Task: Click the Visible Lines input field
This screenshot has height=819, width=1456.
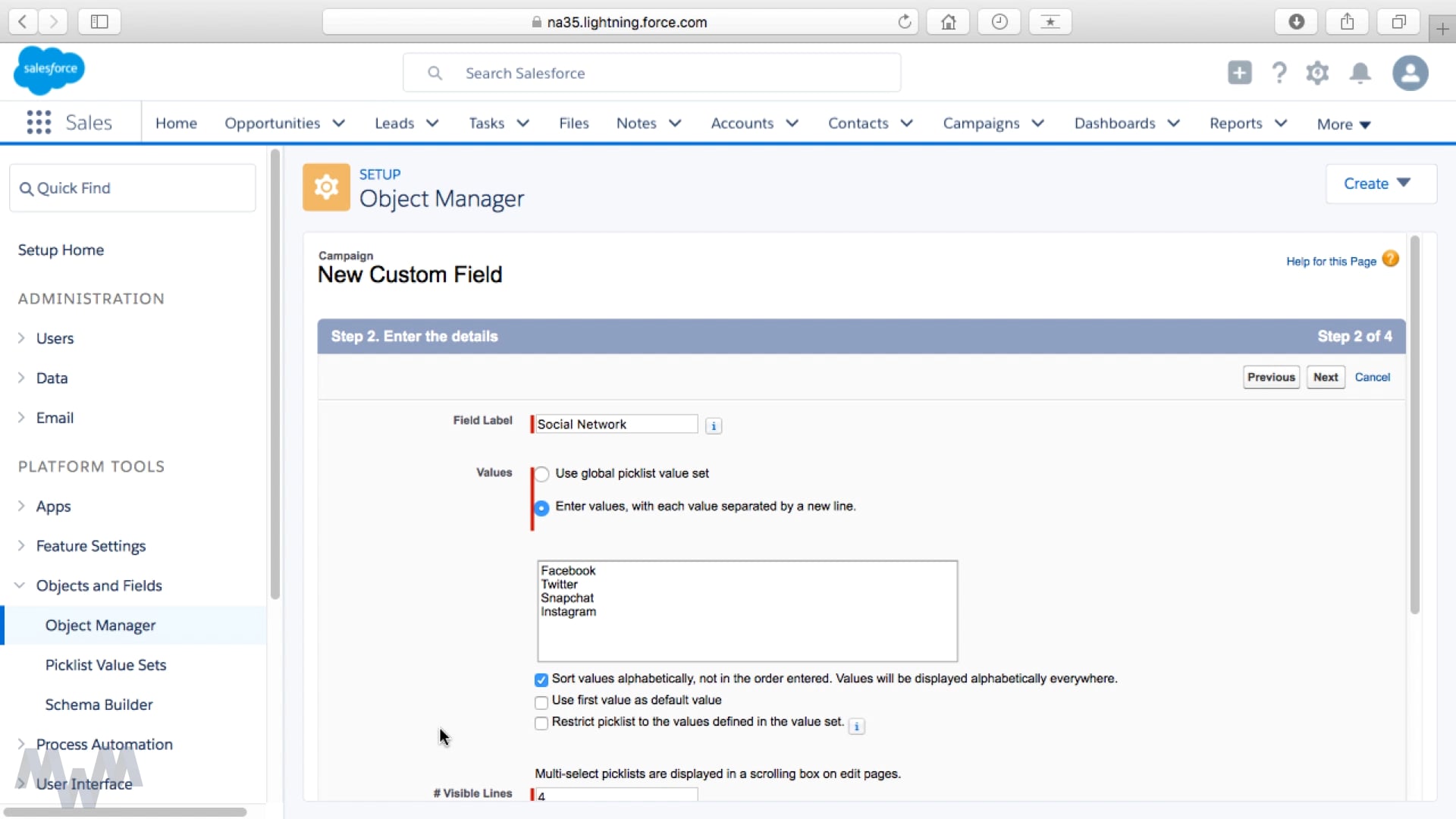Action: coord(614,794)
